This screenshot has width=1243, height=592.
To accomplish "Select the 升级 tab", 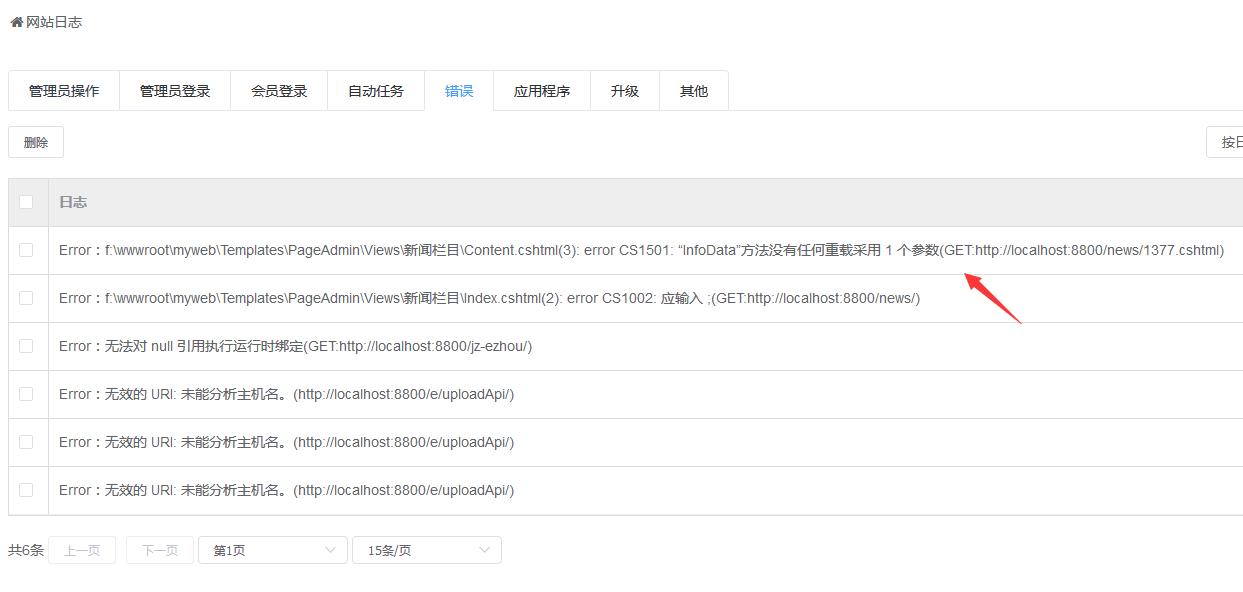I will pos(624,90).
